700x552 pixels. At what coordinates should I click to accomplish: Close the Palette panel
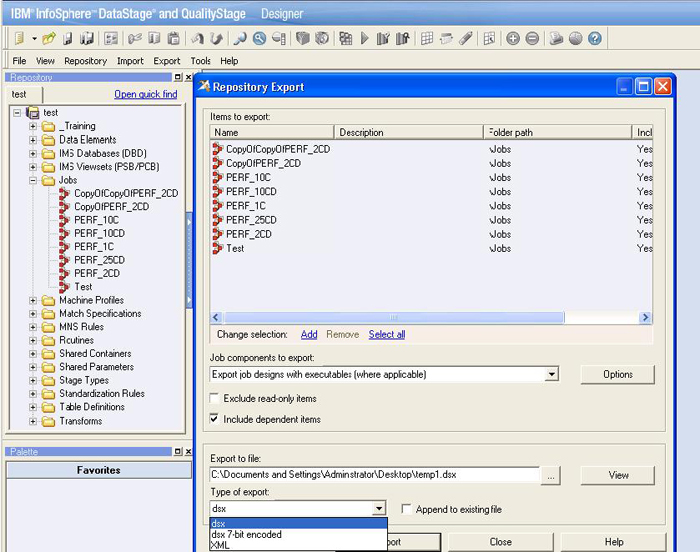(188, 451)
